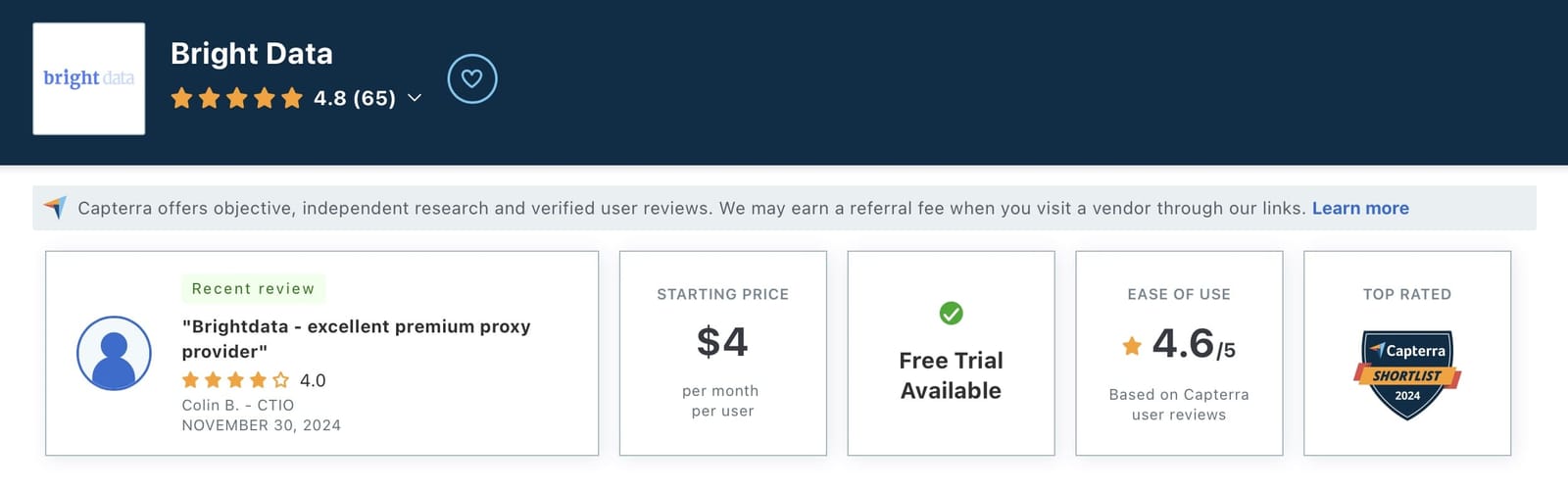Click the green Free Trial checkmark icon

click(951, 313)
